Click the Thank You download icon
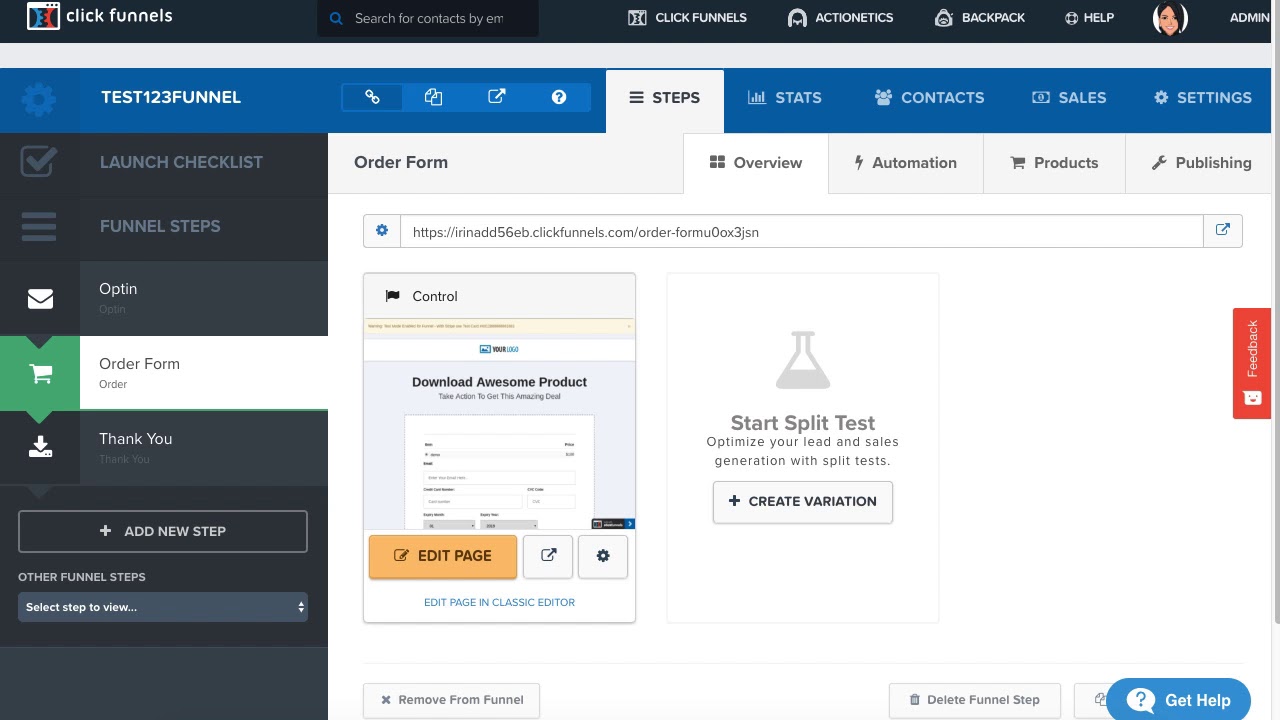This screenshot has height=720, width=1280. coord(40,447)
